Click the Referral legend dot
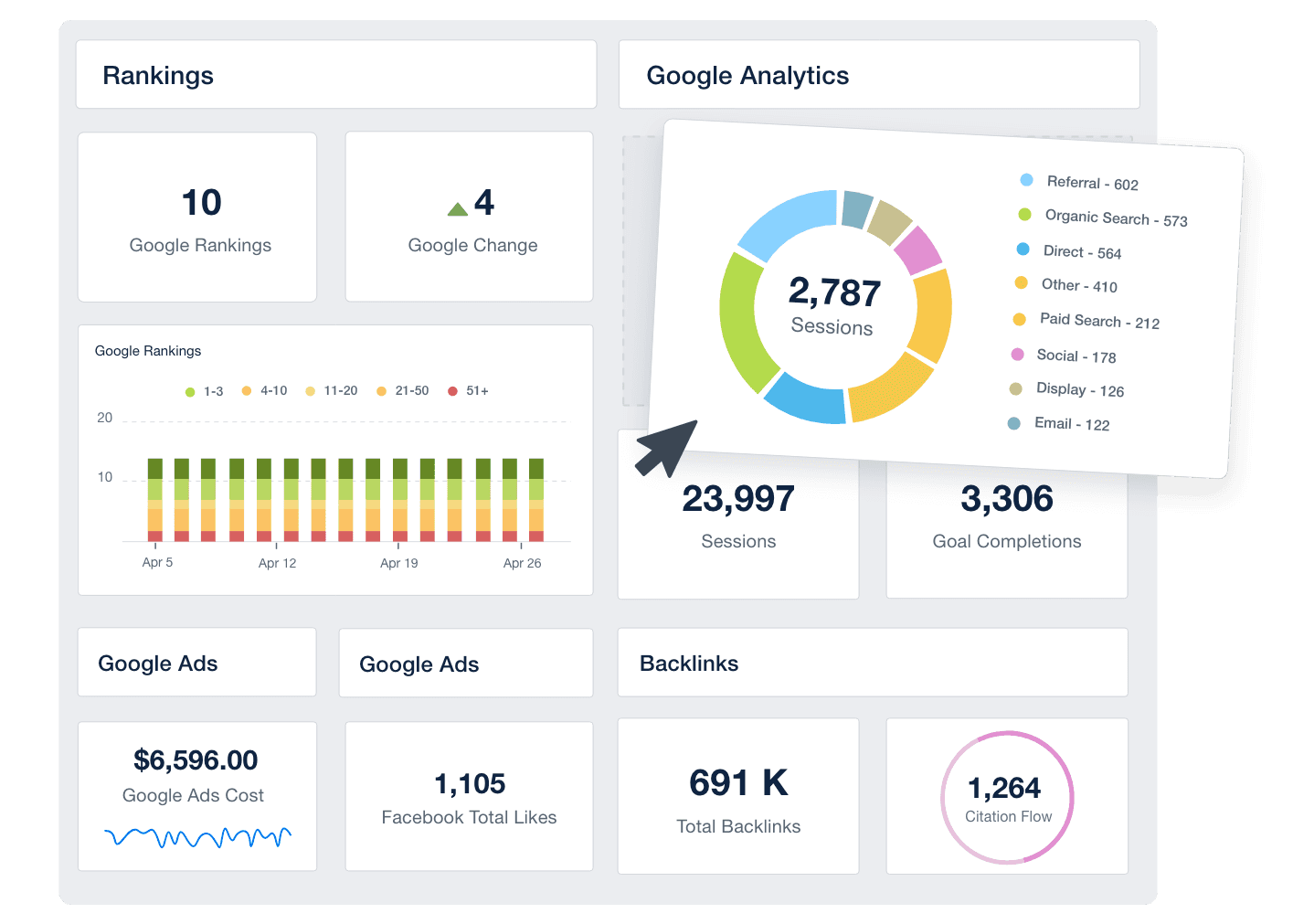Image resolution: width=1293 pixels, height=924 pixels. click(1026, 179)
